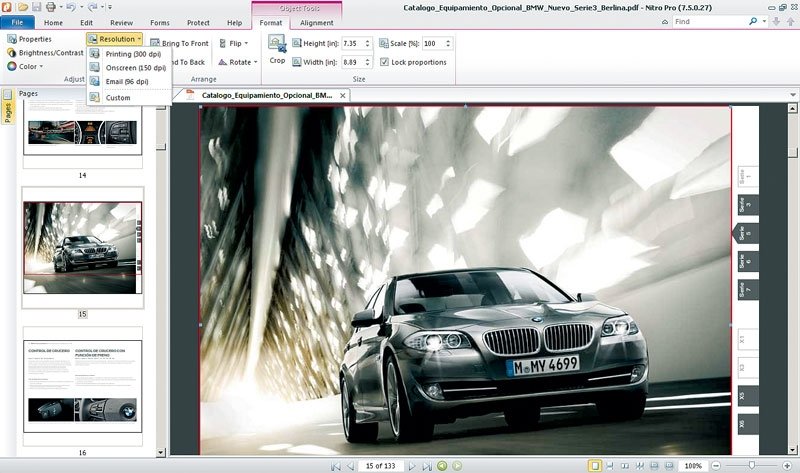Image resolution: width=800 pixels, height=473 pixels.
Task: Click the Redo arrow icon
Action: click(x=92, y=7)
